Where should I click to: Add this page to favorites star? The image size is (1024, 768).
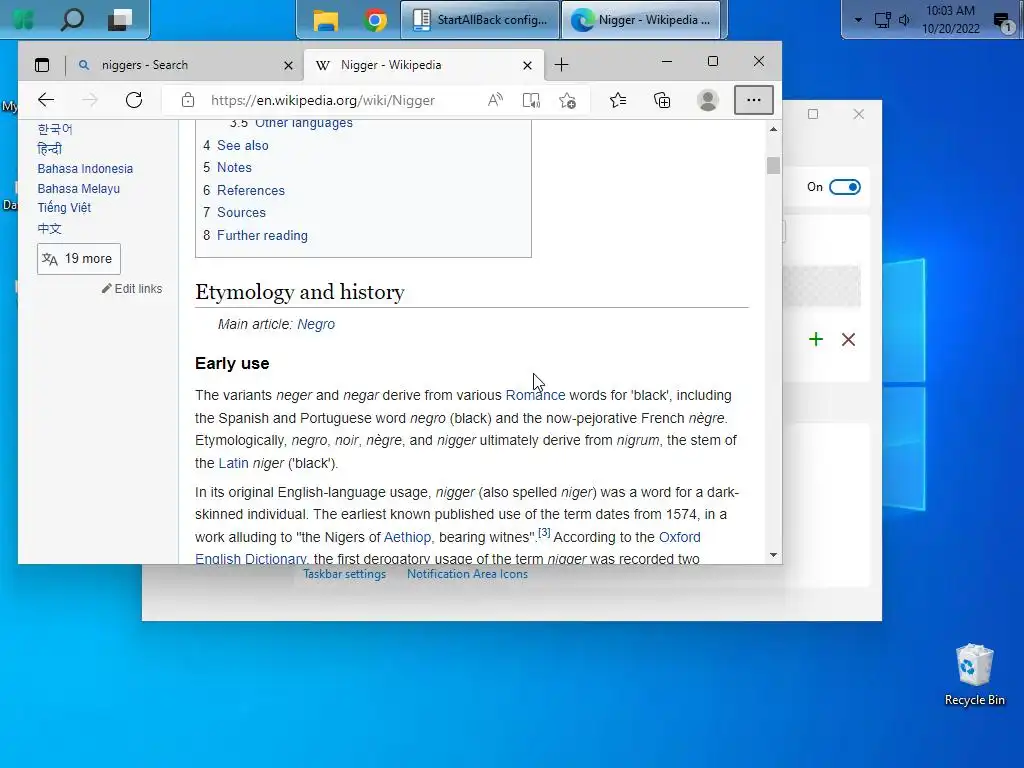point(568,100)
